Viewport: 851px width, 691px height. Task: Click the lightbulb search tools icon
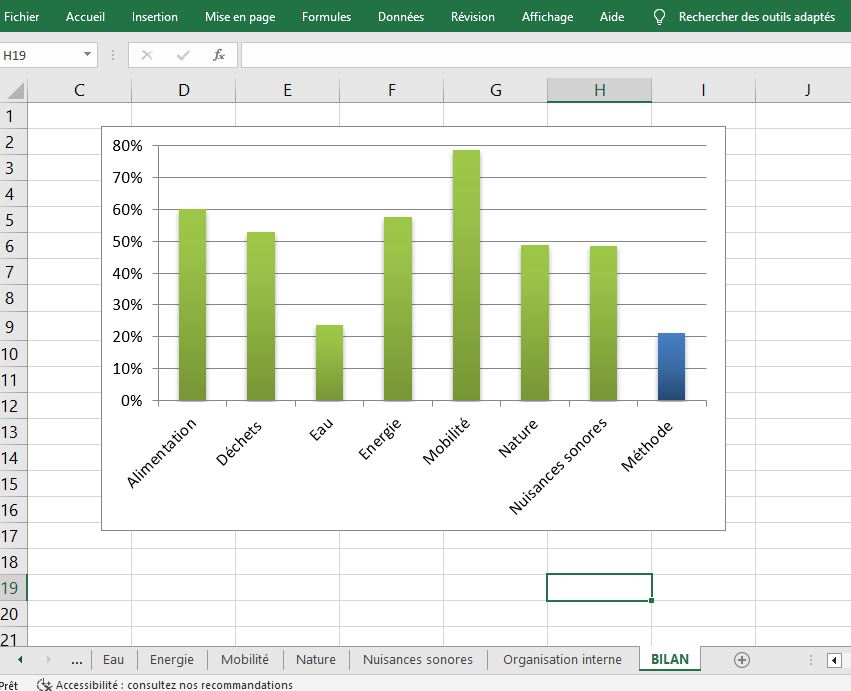[x=659, y=17]
